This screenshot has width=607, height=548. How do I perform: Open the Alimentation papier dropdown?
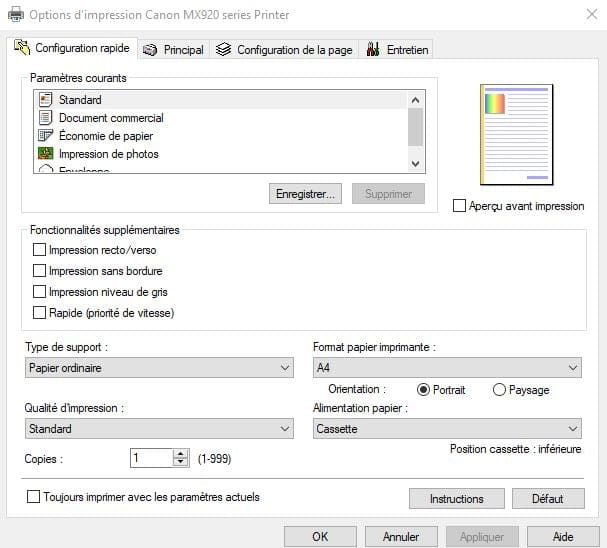(x=447, y=428)
